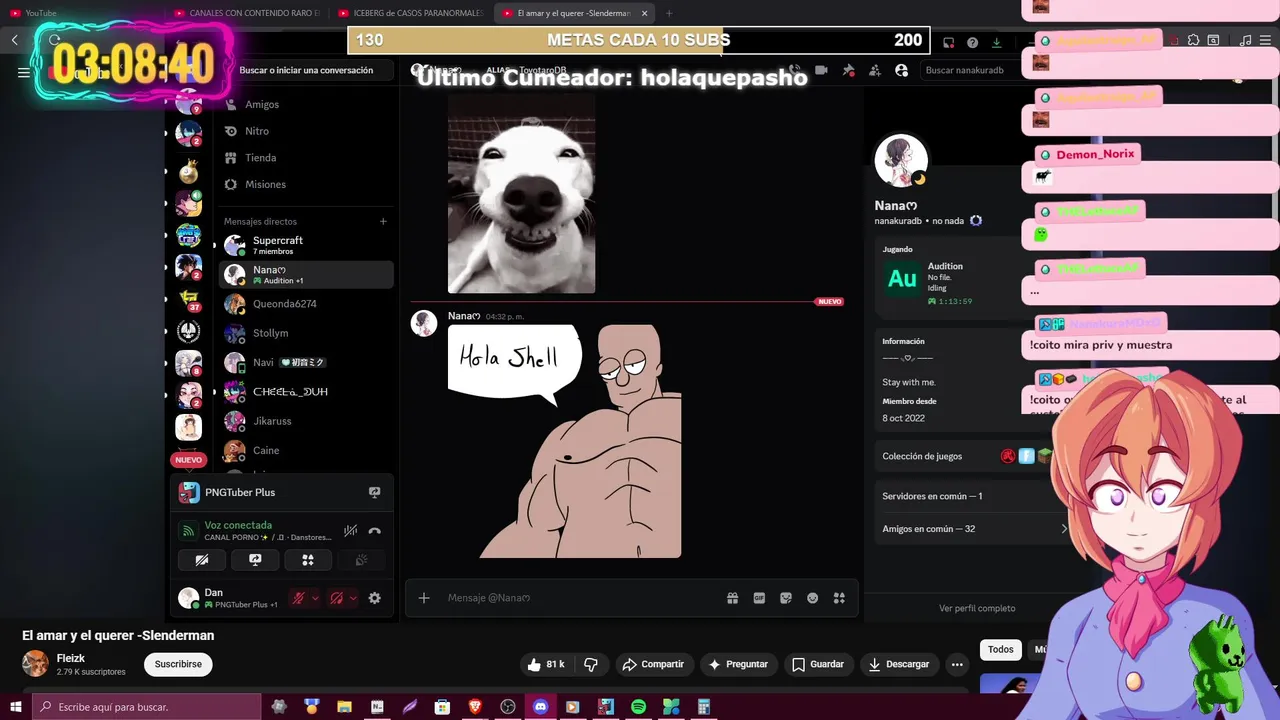The image size is (1280, 720).
Task: Open the soundboard button in voice panel
Action: click(x=361, y=560)
